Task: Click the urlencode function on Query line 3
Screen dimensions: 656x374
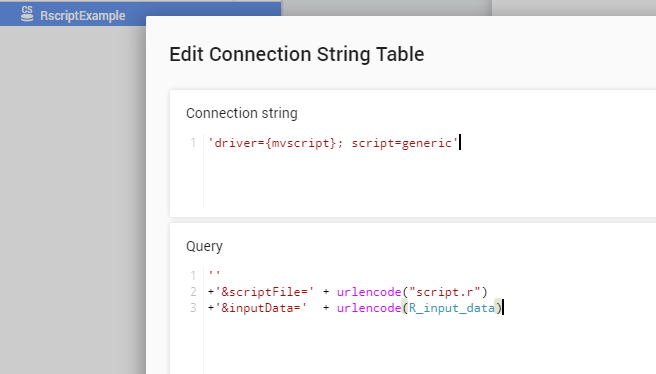Action: pos(369,308)
